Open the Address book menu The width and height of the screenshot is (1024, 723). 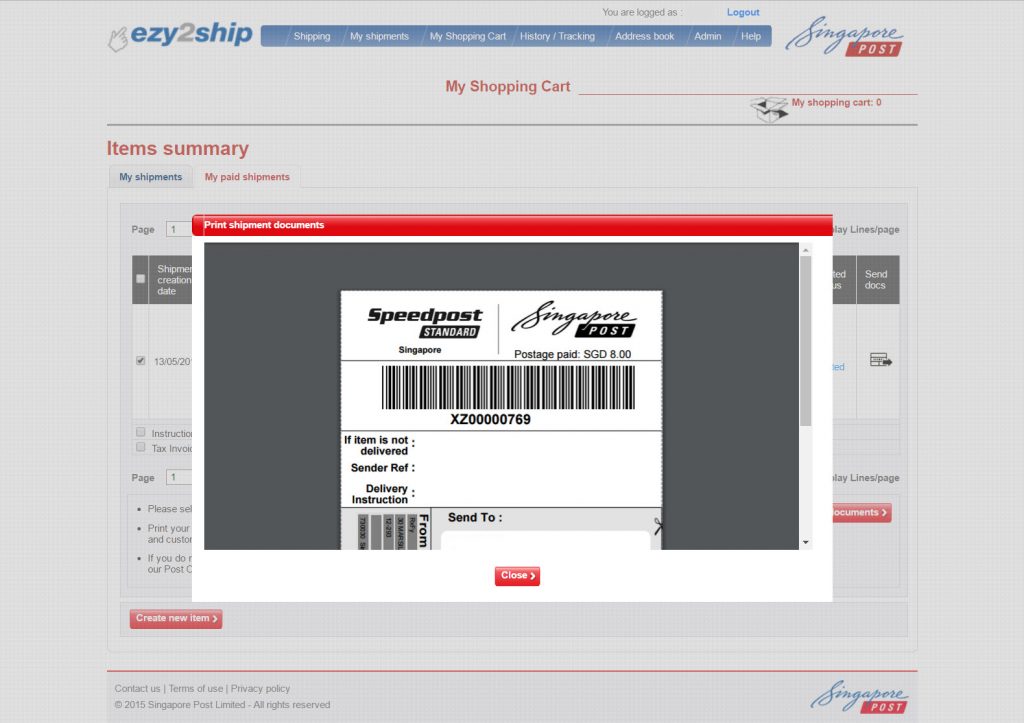[645, 37]
